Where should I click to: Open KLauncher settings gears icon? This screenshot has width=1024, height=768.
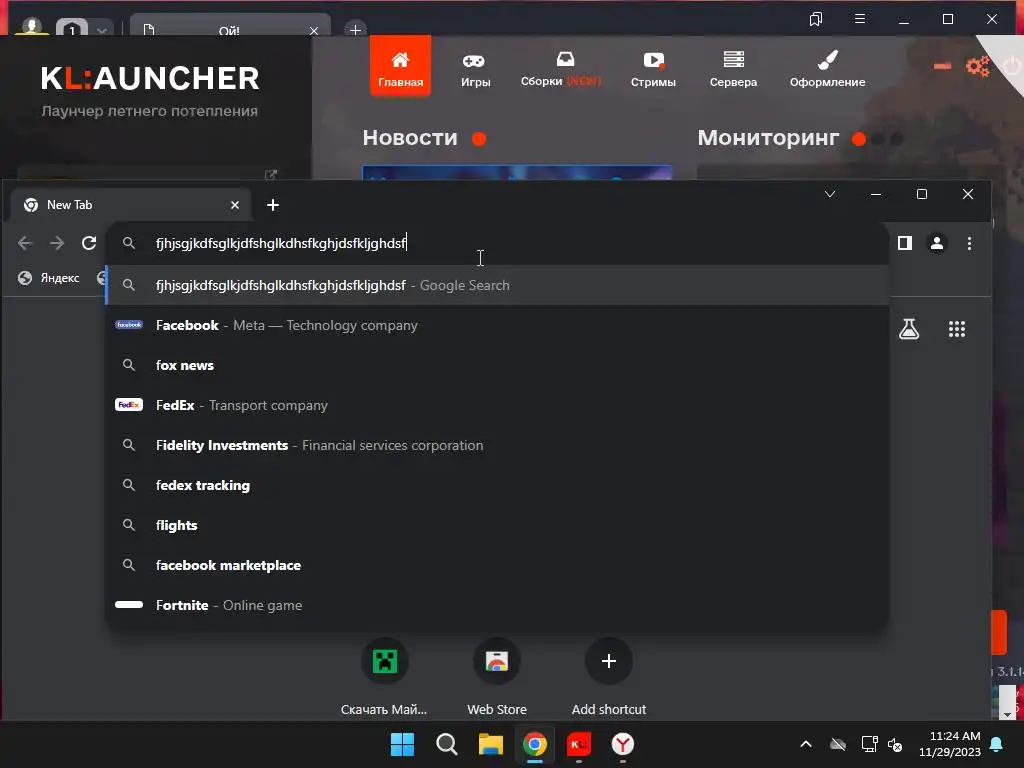[978, 66]
